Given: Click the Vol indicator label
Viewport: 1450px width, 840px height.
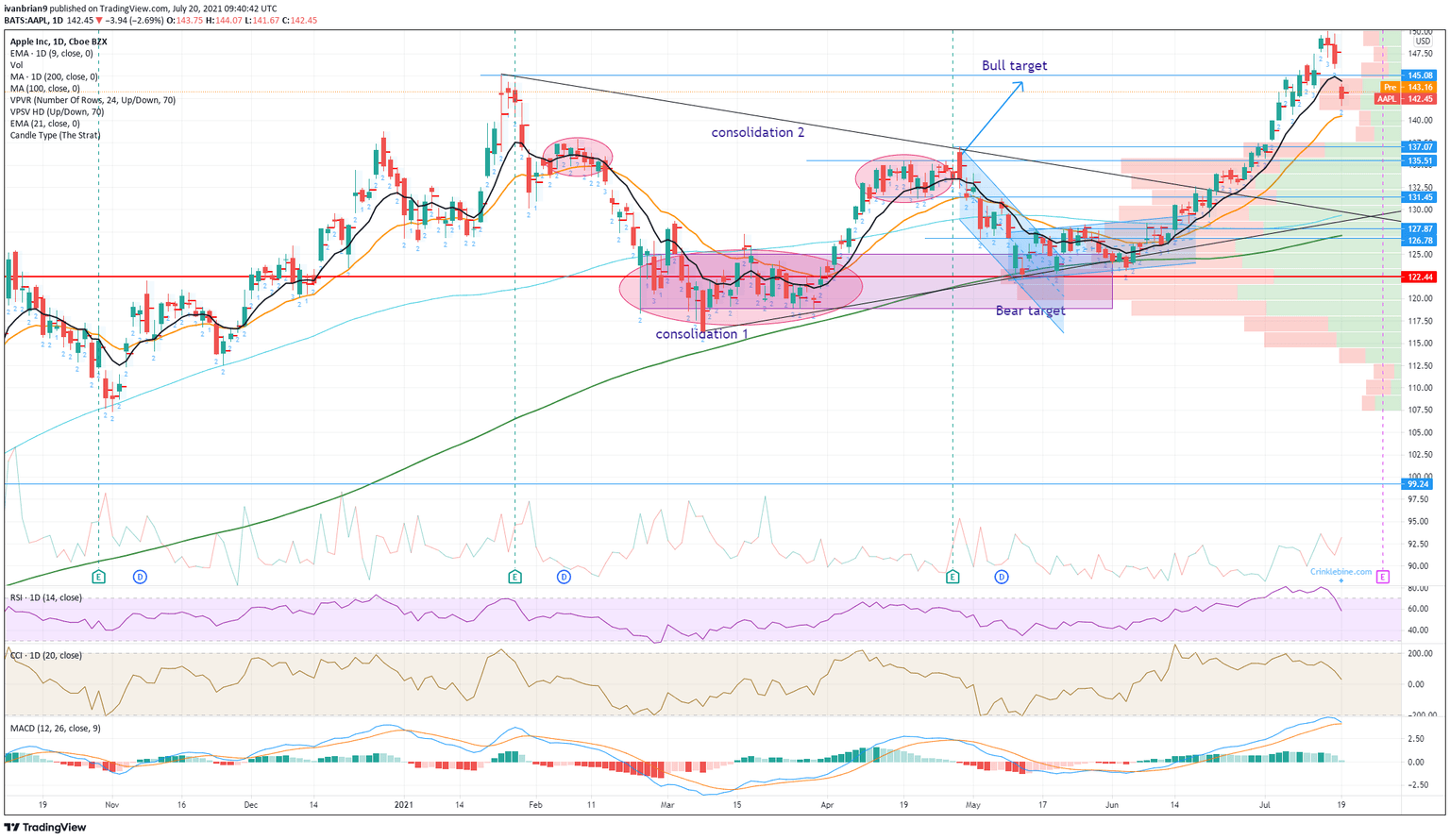Looking at the screenshot, I should click(x=16, y=65).
